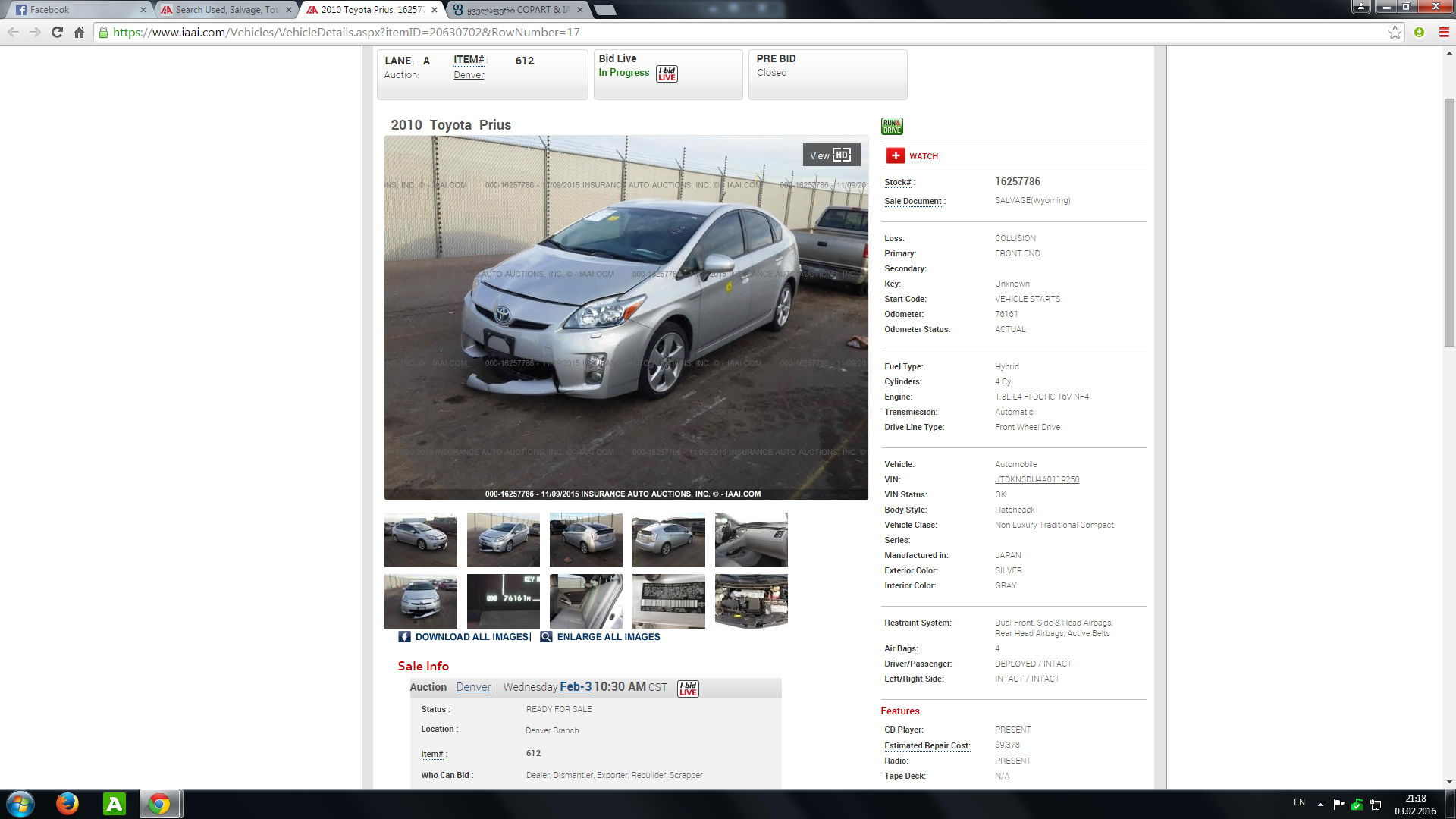Click I-bid LIVE icon beside In Progress
This screenshot has width=1456, height=819.
point(667,74)
